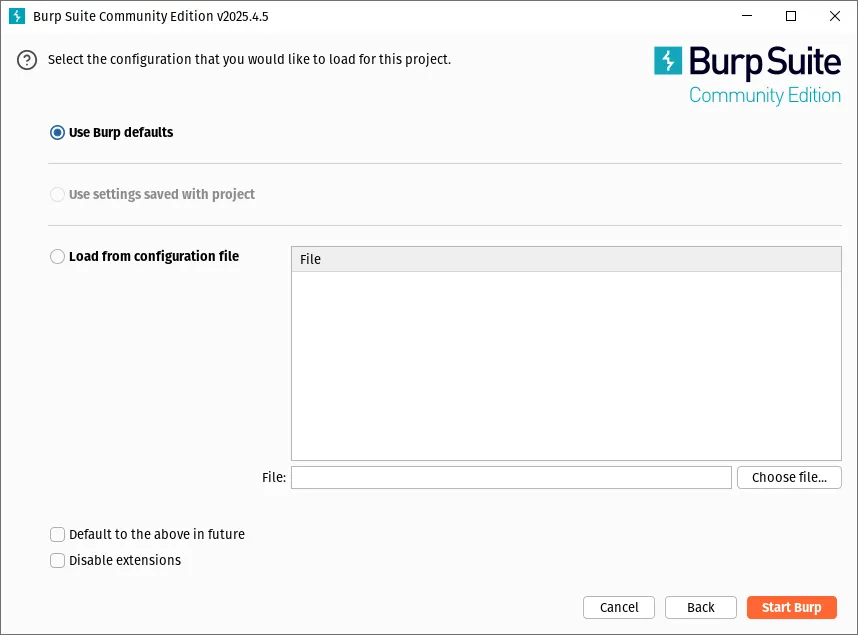Image resolution: width=858 pixels, height=635 pixels.
Task: Close the Burp Suite window
Action: coord(834,16)
